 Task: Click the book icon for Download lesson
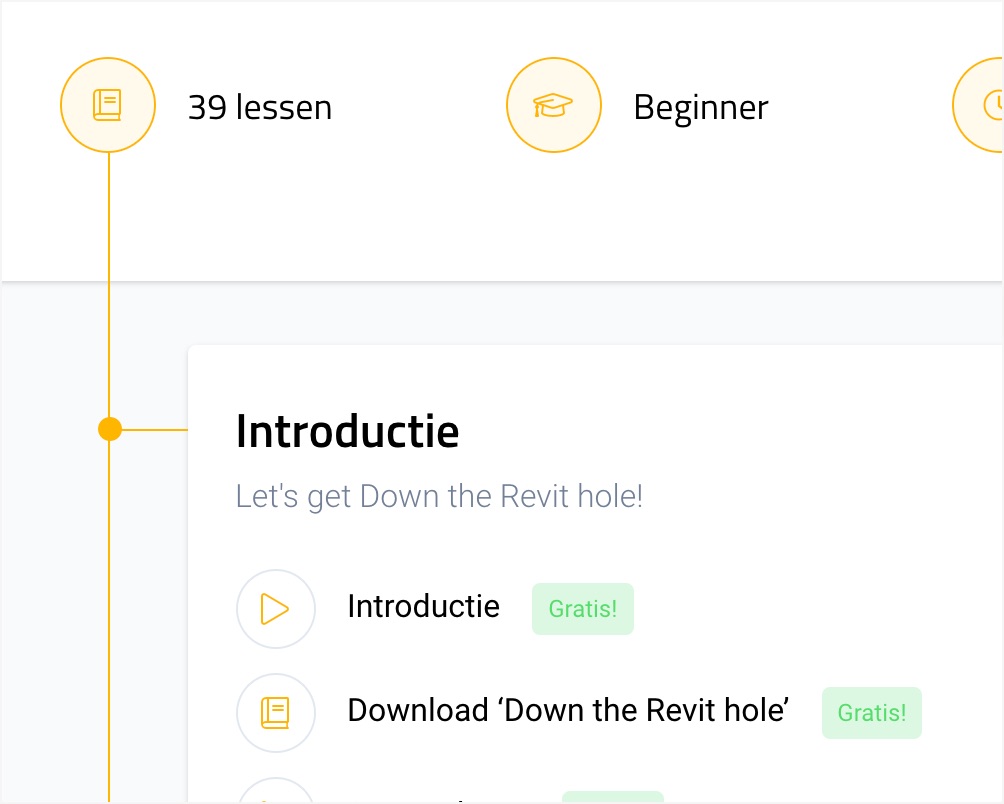[276, 713]
